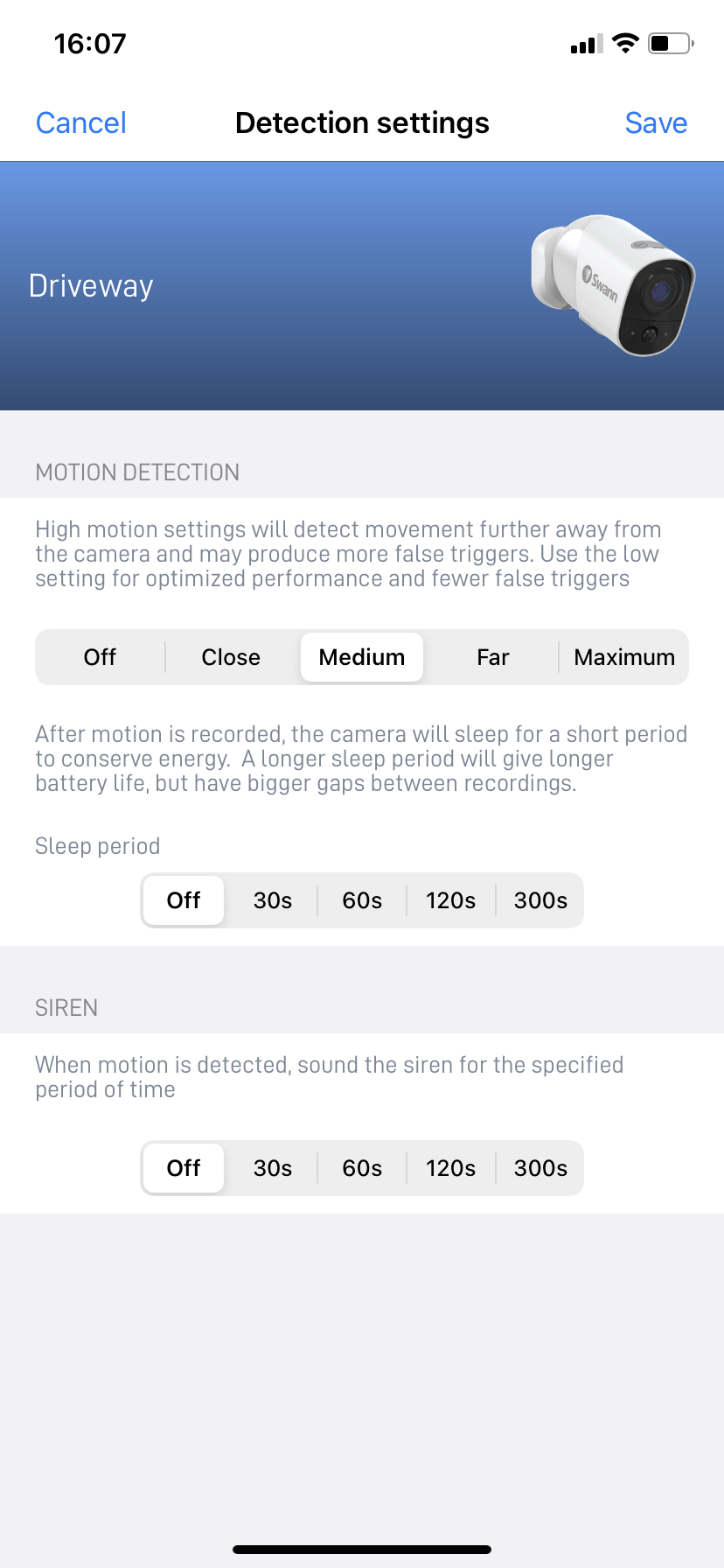Save the detection settings

coord(656,123)
